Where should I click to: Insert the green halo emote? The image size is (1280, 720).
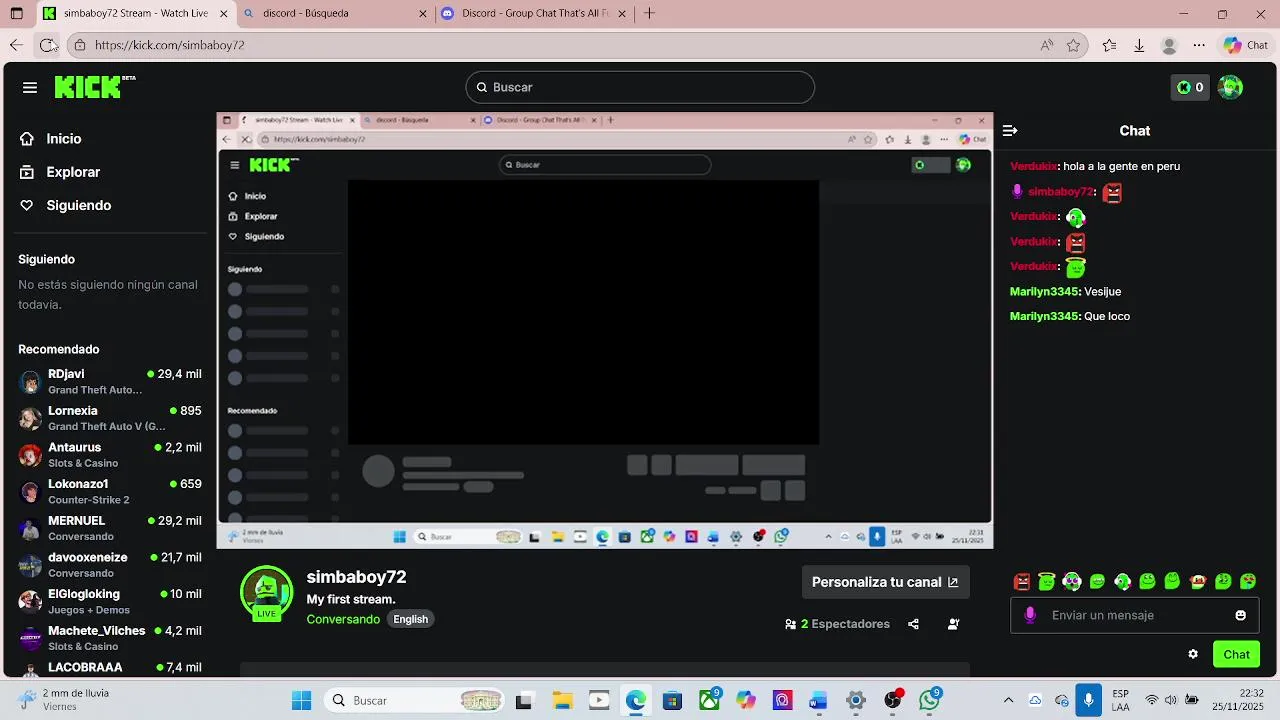click(1047, 581)
